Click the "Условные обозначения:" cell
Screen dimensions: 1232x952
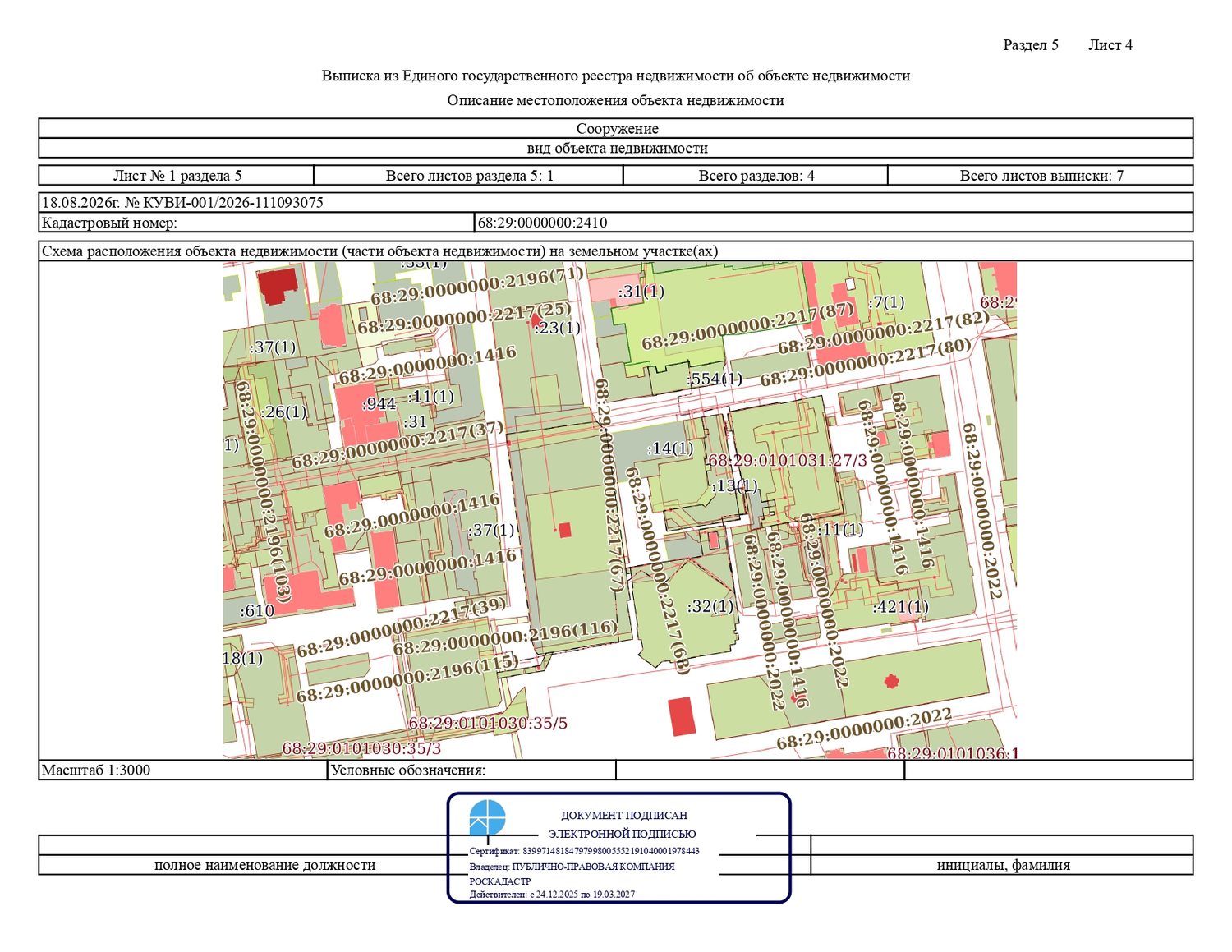pyautogui.click(x=472, y=770)
